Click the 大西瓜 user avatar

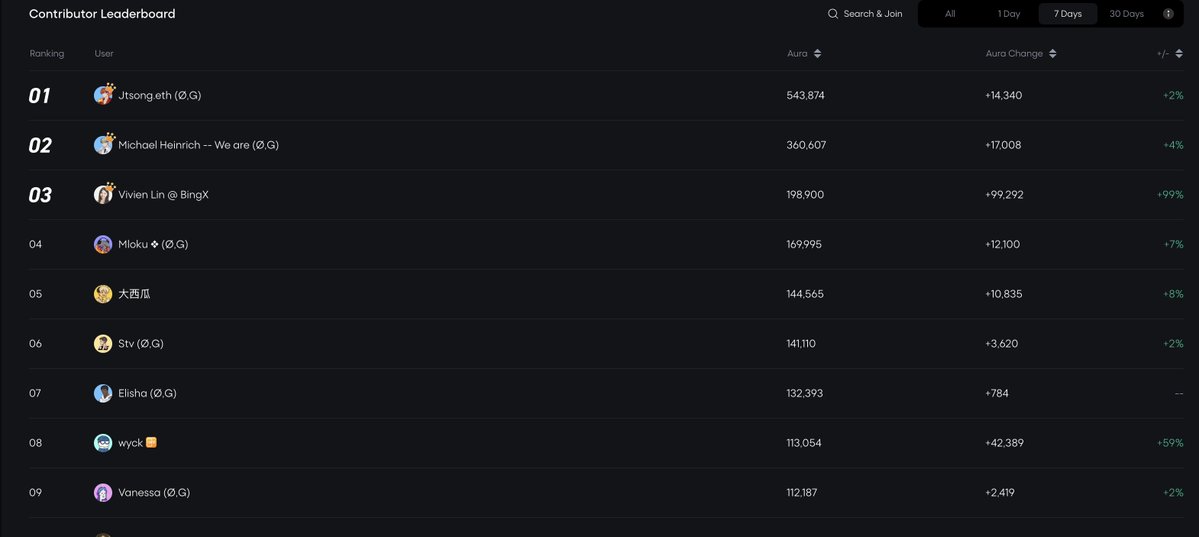click(103, 294)
